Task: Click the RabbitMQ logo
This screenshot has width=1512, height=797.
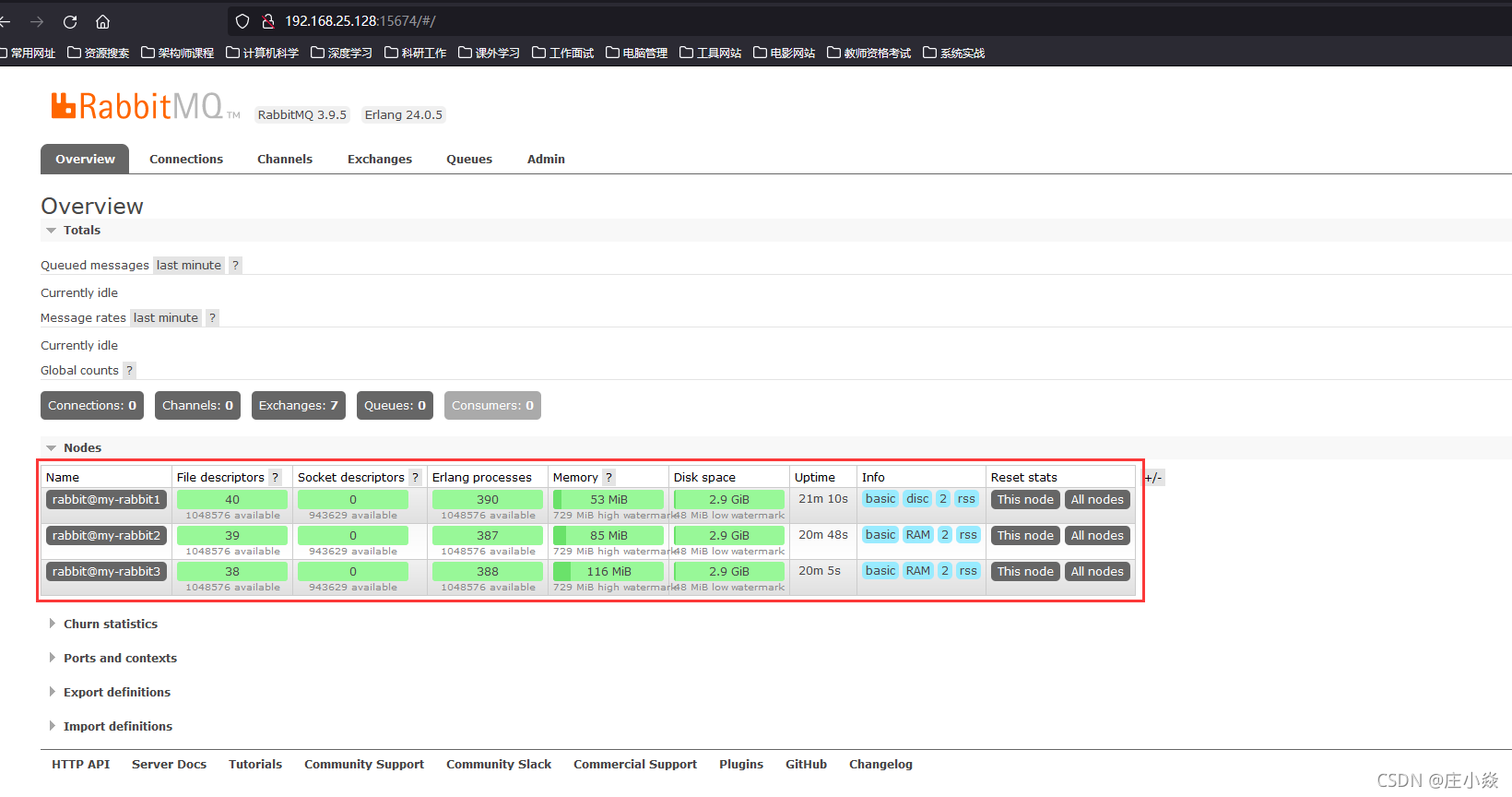Action: [145, 106]
